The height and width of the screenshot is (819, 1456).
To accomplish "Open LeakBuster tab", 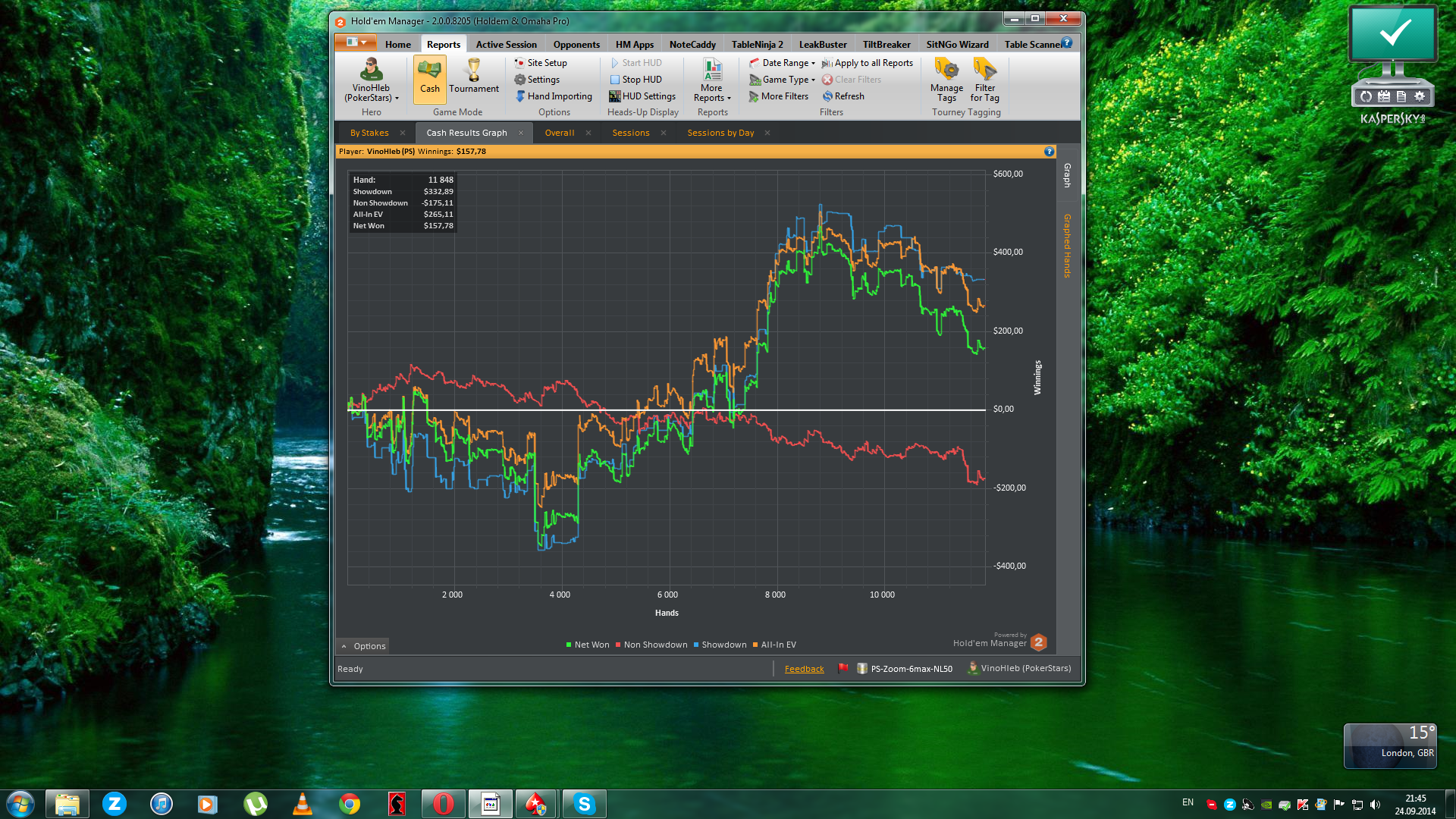I will click(x=823, y=45).
